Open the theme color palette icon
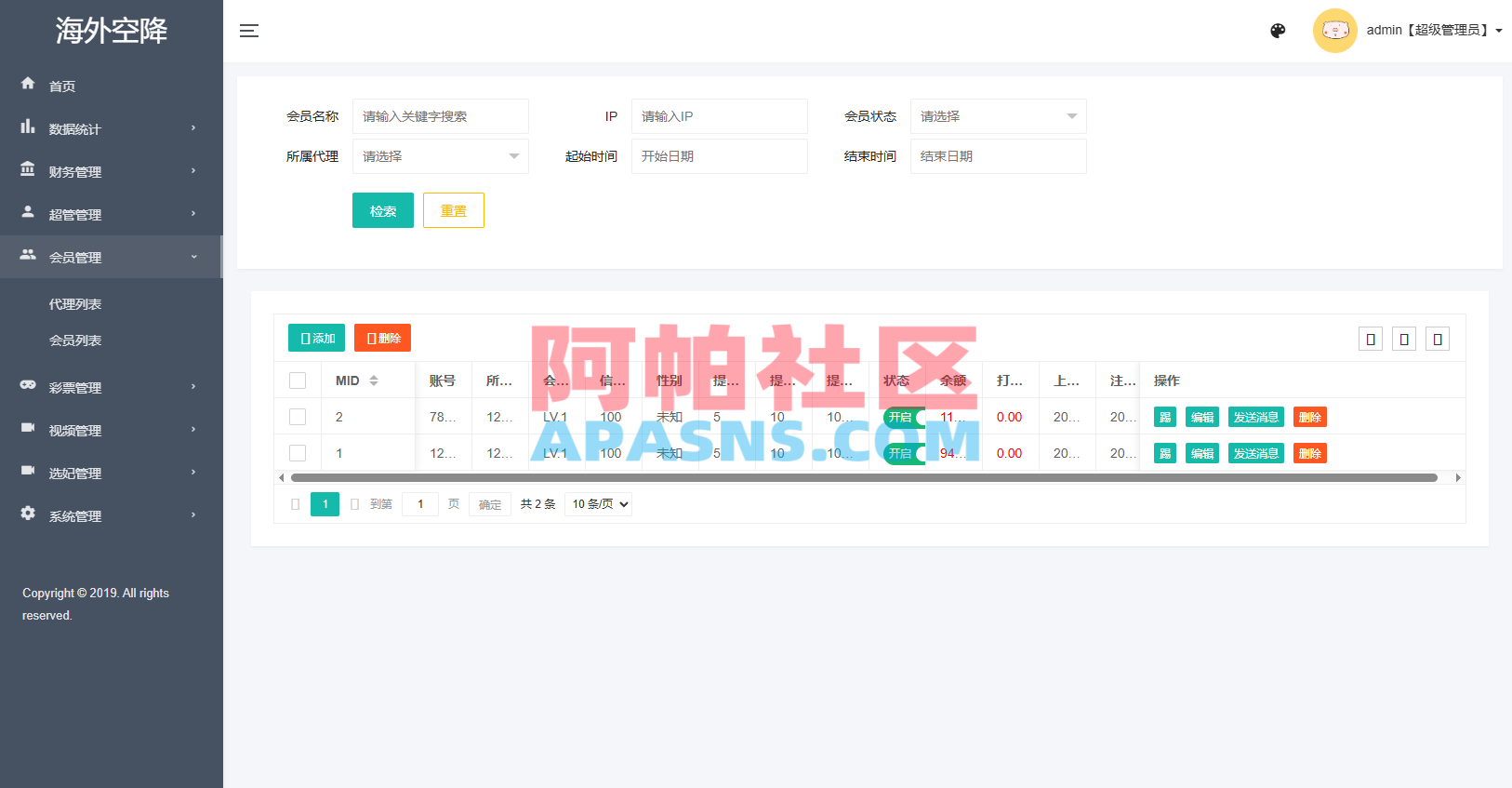Image resolution: width=1512 pixels, height=788 pixels. click(1278, 31)
